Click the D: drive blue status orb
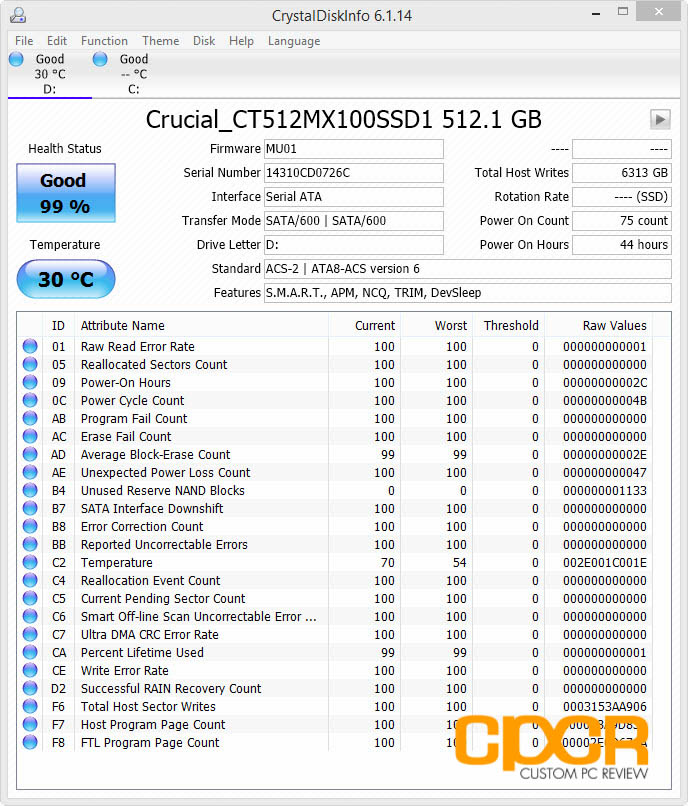Image resolution: width=688 pixels, height=806 pixels. coord(16,59)
